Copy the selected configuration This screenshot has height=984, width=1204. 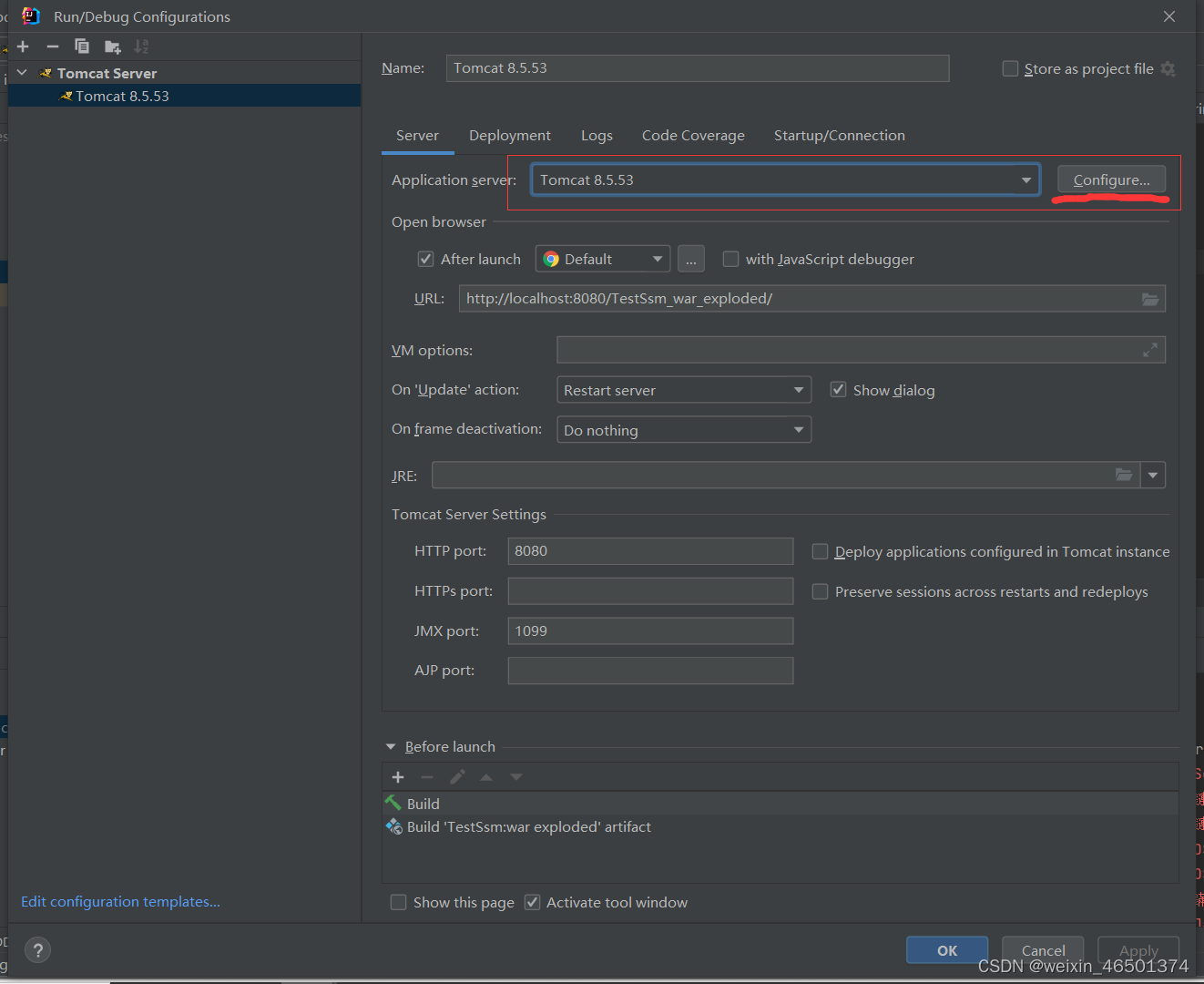(82, 46)
